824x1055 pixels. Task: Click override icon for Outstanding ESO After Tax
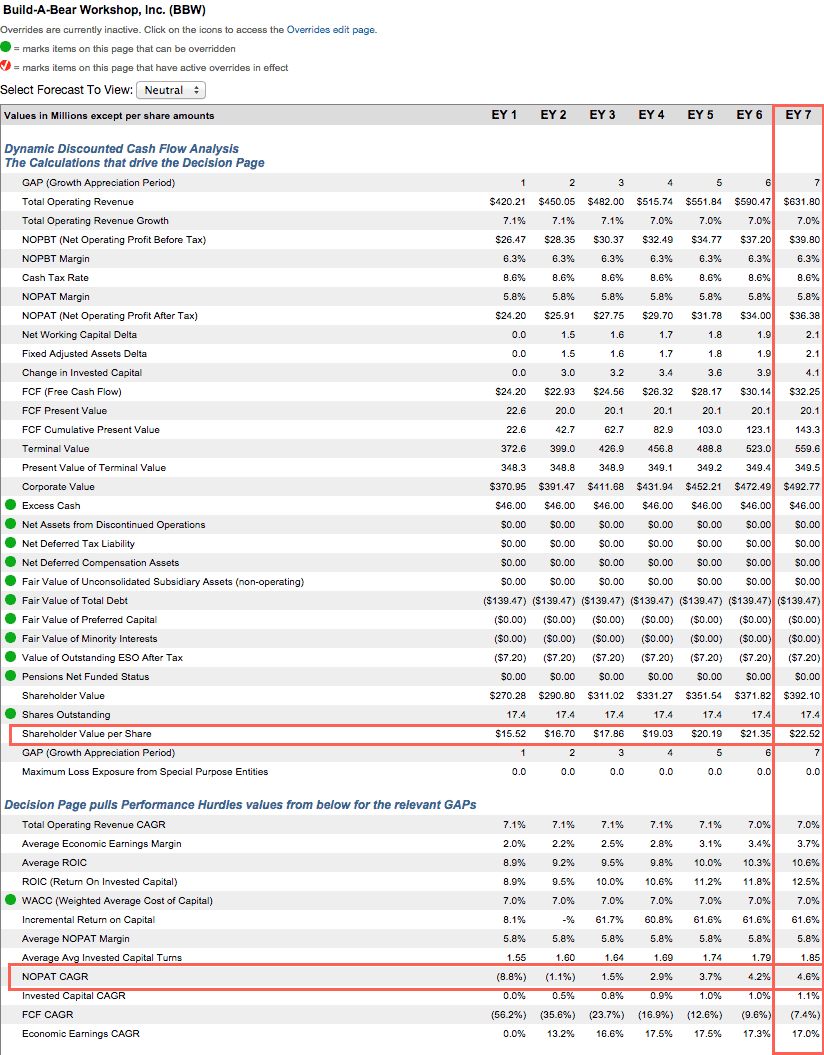click(x=10, y=657)
